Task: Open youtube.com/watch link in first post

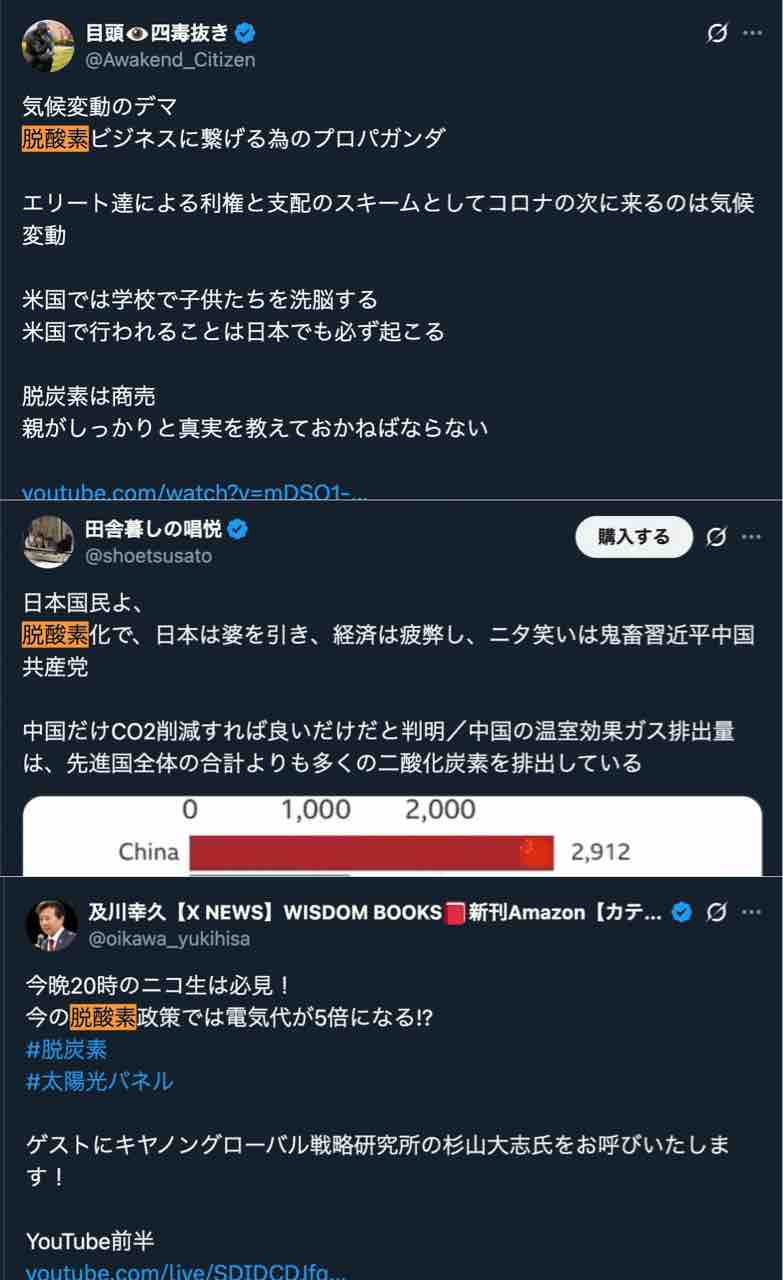Action: 195,491
